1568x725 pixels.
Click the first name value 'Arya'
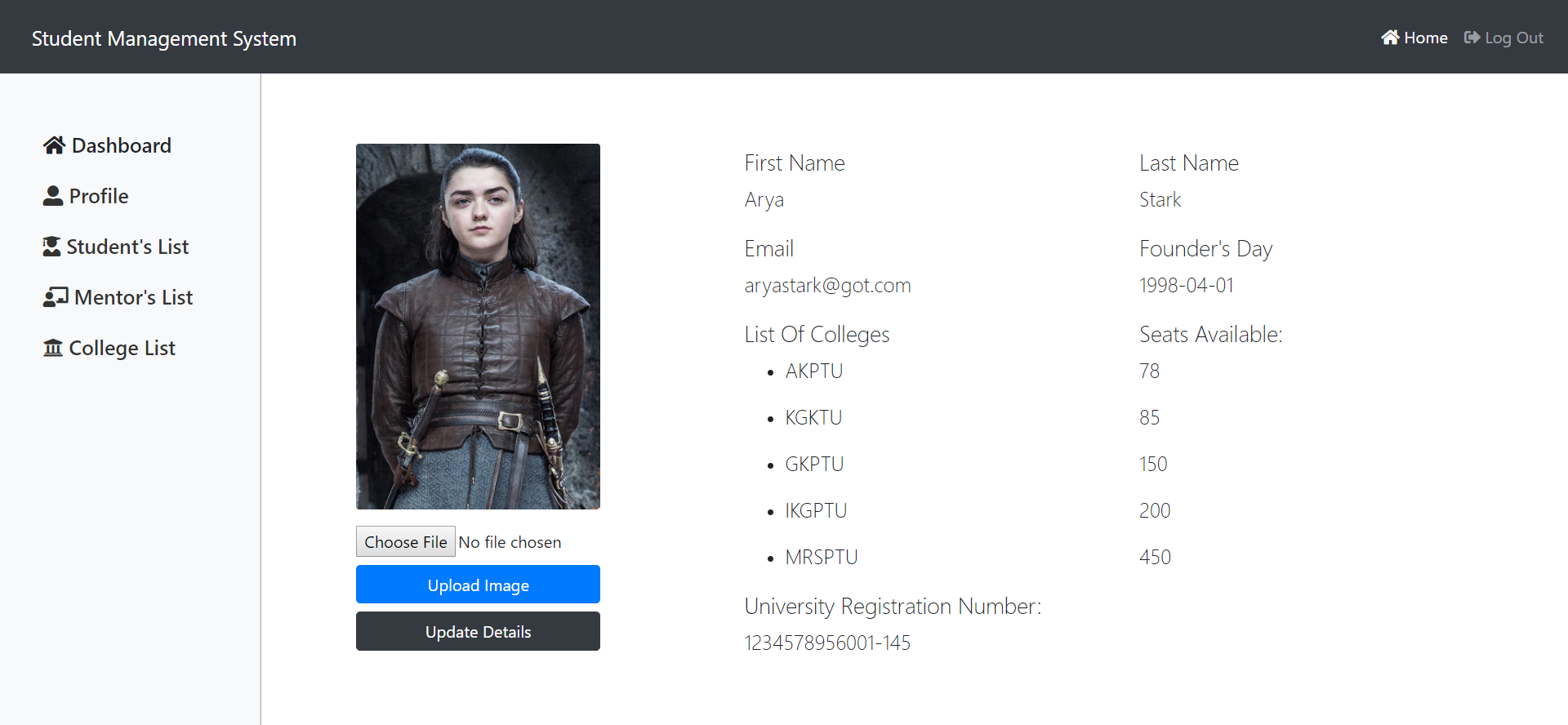coord(764,200)
